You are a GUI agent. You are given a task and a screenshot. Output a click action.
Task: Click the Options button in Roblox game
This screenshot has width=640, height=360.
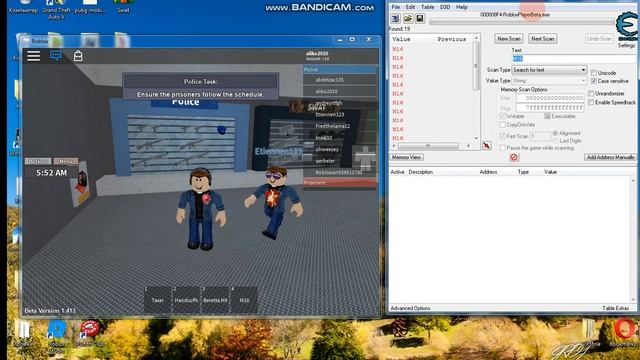38,161
